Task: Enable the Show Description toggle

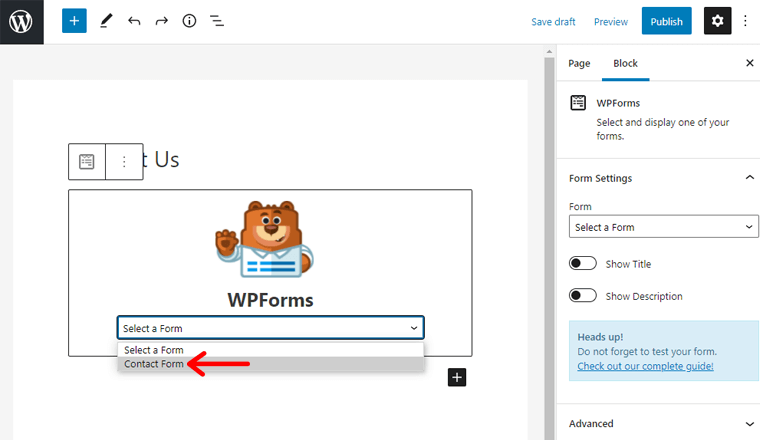Action: pyautogui.click(x=583, y=296)
